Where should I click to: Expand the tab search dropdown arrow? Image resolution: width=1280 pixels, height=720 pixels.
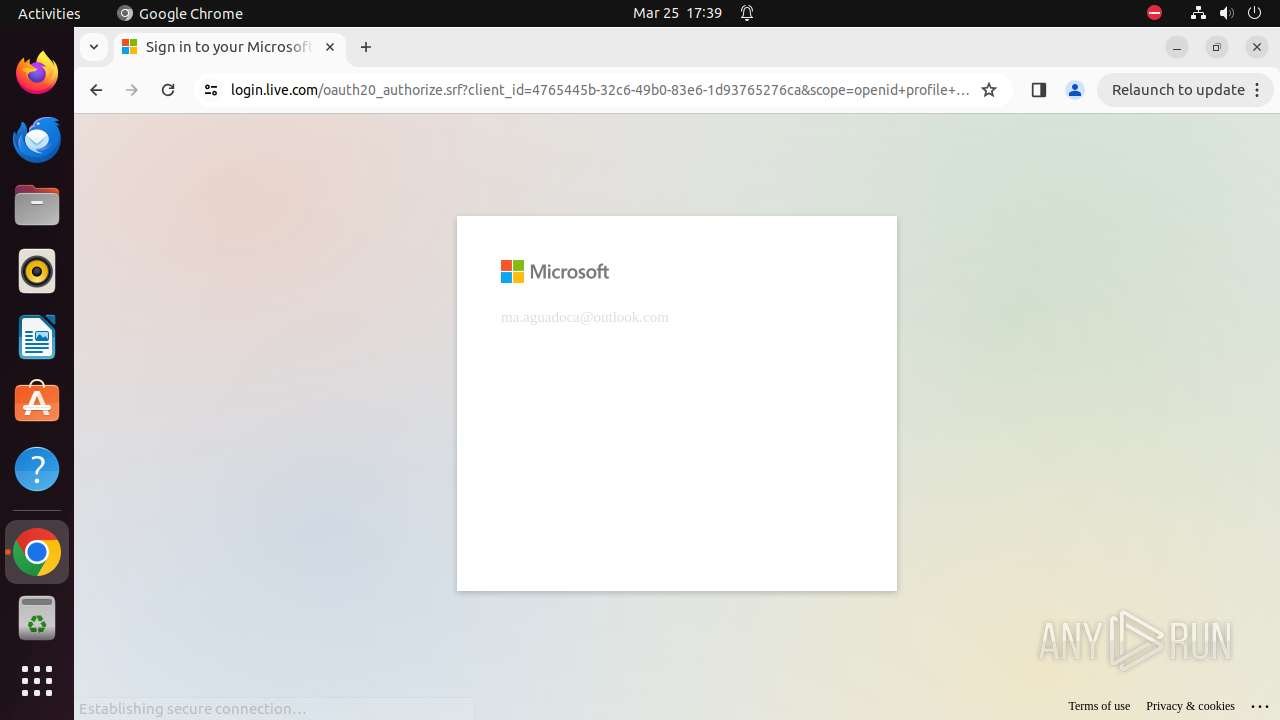(x=94, y=47)
